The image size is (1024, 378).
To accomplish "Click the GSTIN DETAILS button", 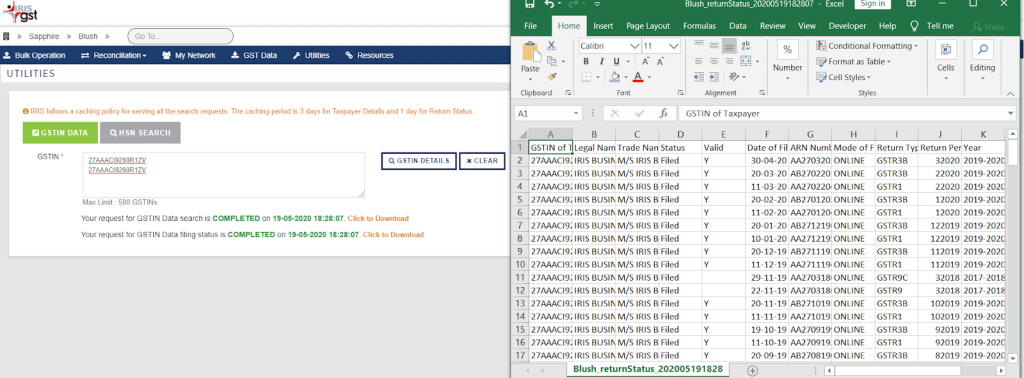I will point(419,161).
